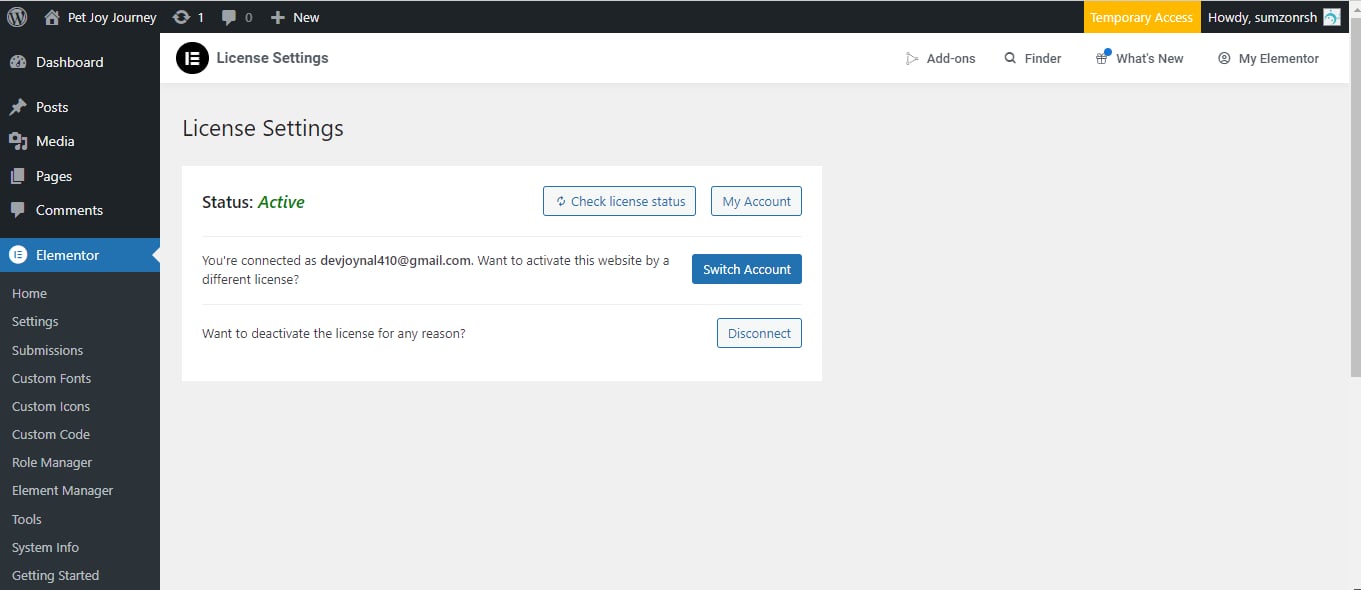
Task: Open Getting Started submenu item
Action: point(55,575)
